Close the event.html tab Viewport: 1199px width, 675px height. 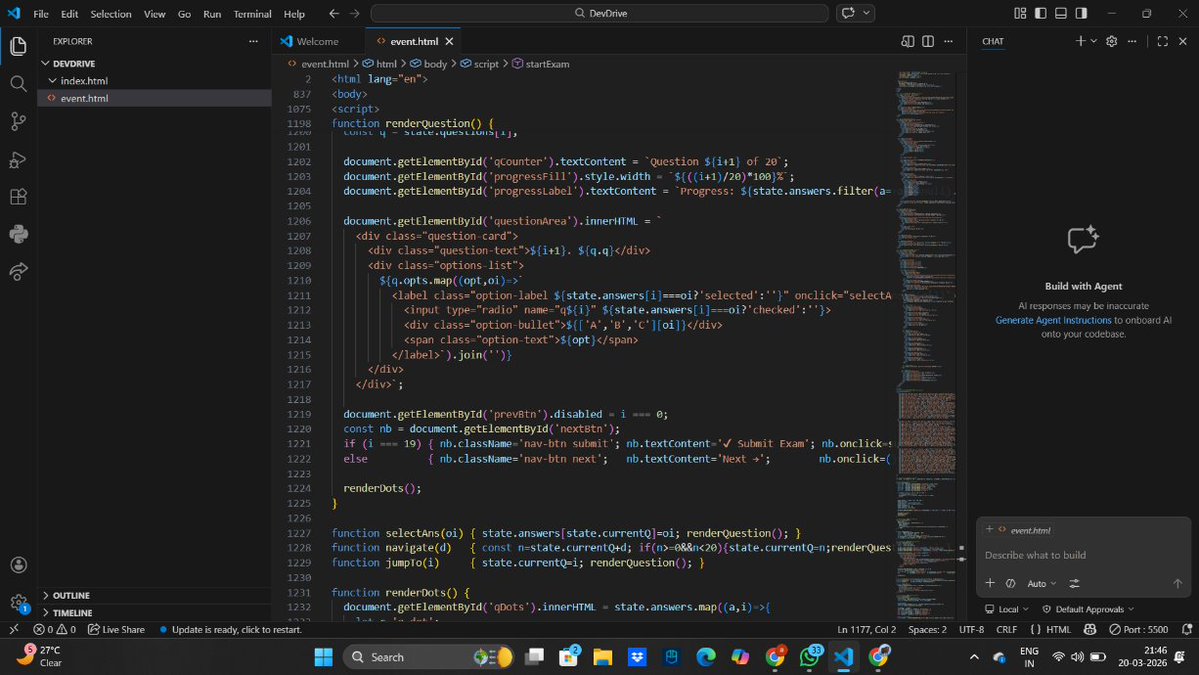(450, 41)
